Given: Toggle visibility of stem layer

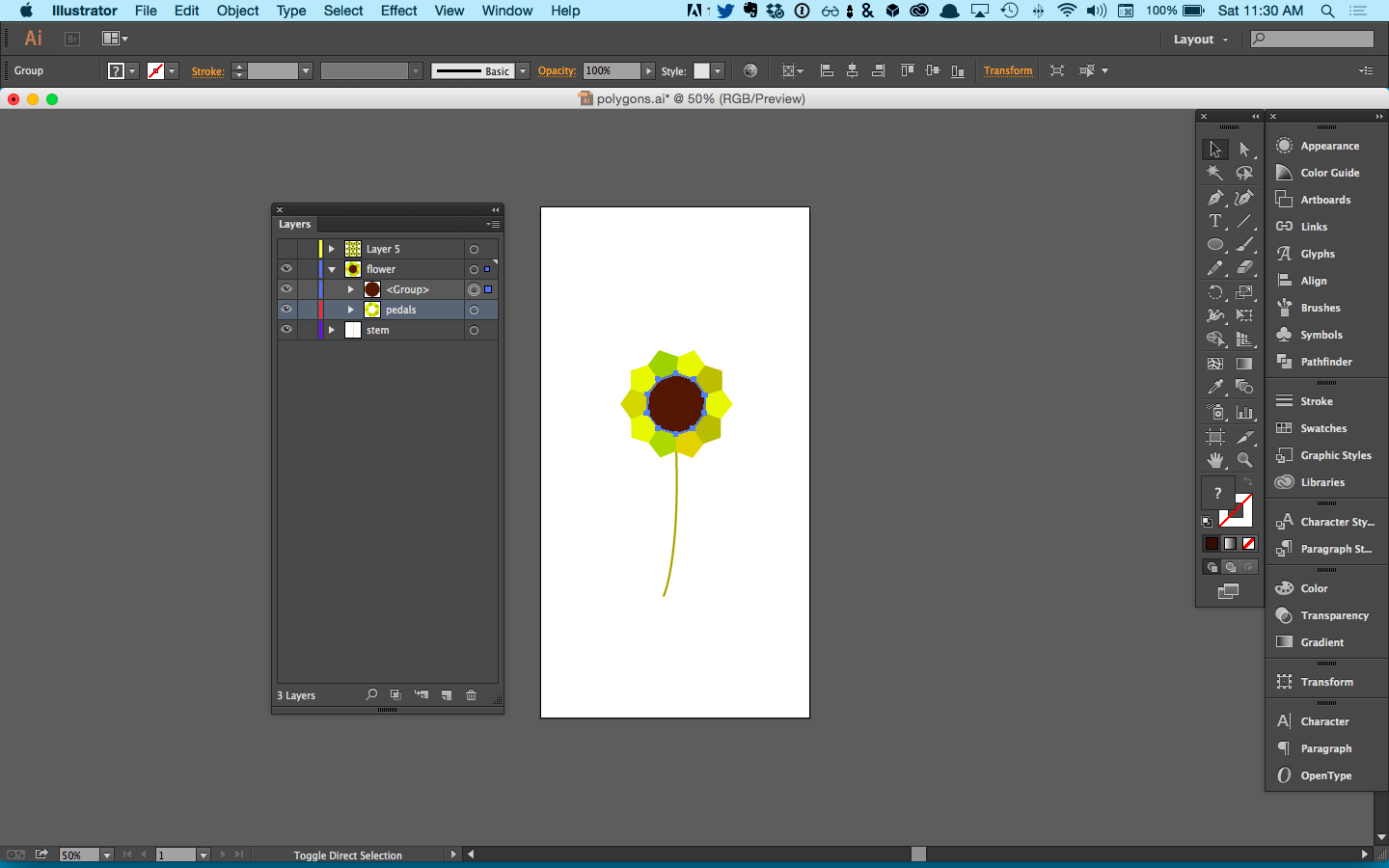Looking at the screenshot, I should click(286, 330).
